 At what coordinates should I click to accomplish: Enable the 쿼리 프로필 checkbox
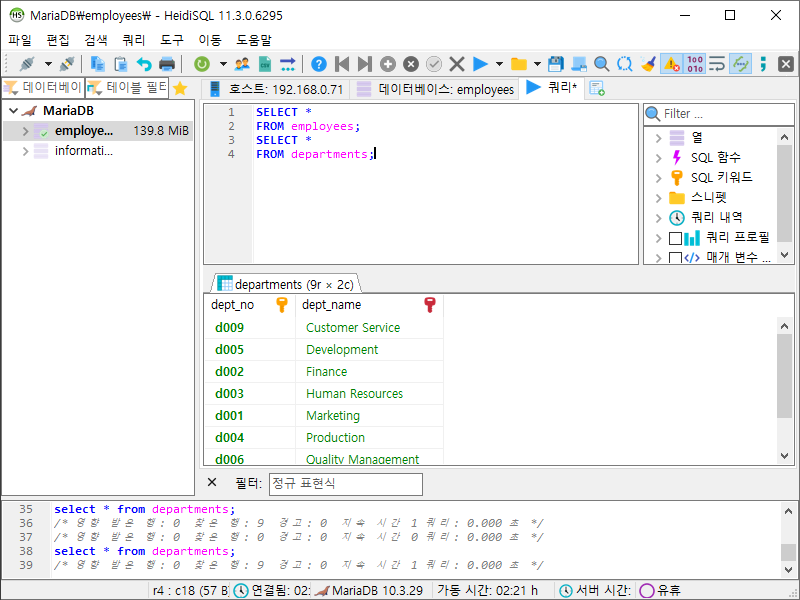[676, 238]
